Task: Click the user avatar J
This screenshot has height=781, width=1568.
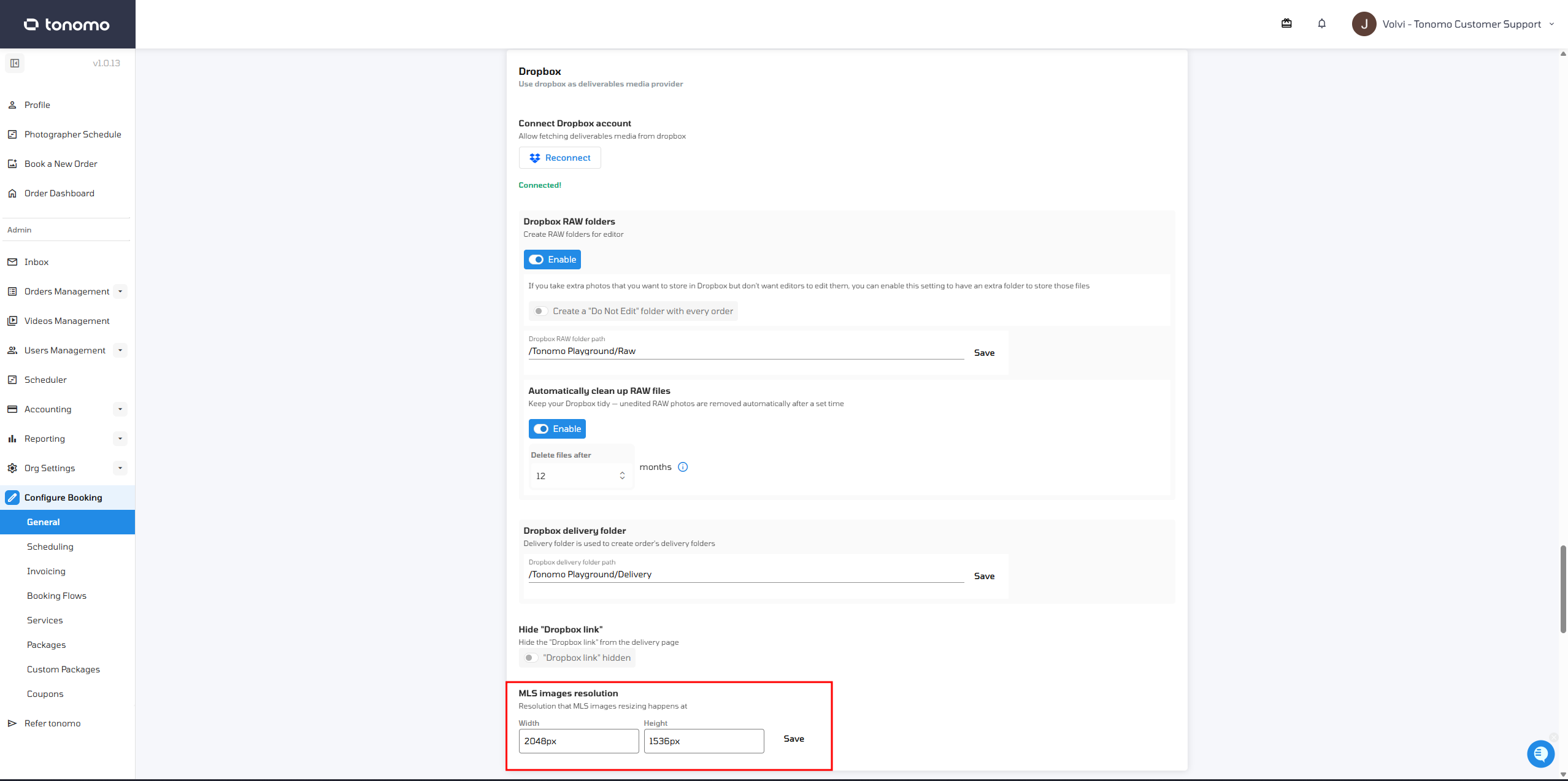Action: point(1364,24)
